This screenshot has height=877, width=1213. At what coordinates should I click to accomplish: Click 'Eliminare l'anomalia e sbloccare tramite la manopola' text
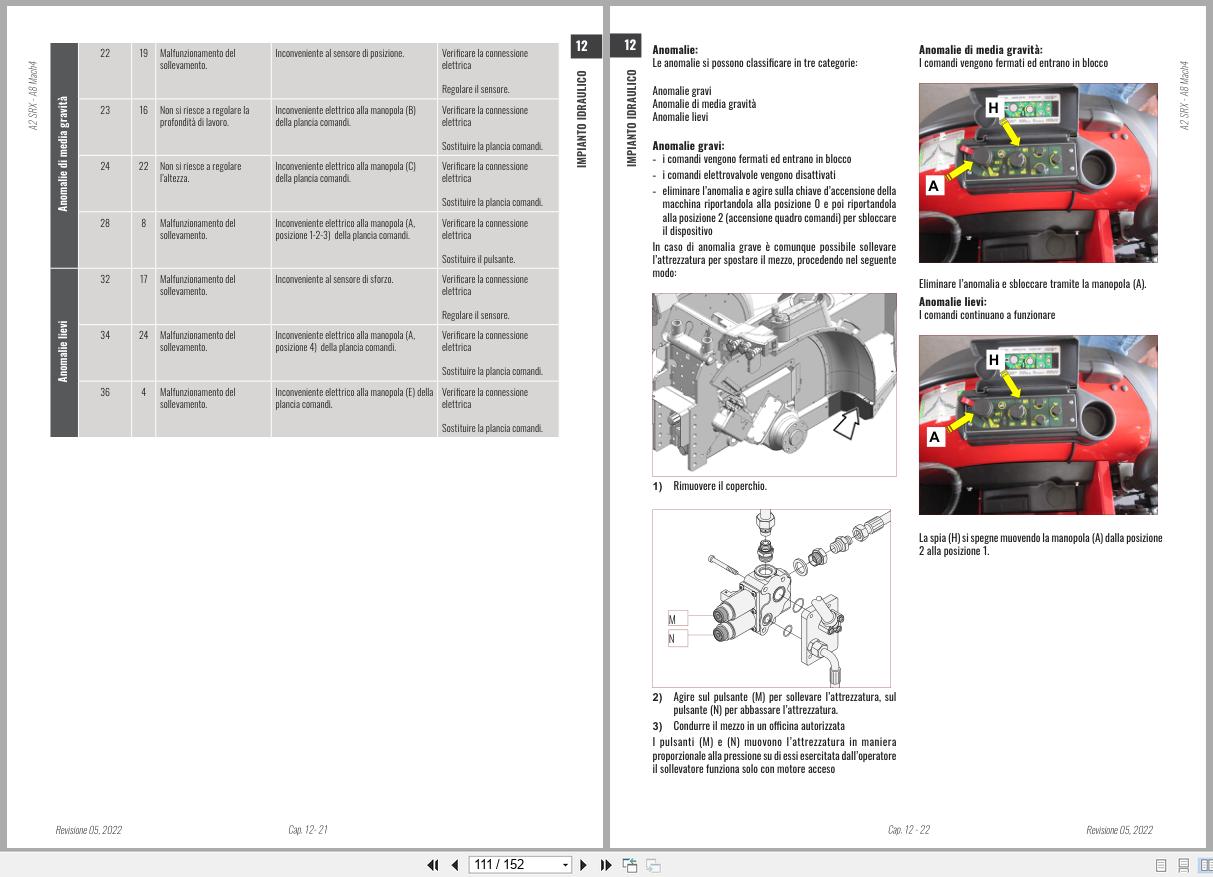1033,284
